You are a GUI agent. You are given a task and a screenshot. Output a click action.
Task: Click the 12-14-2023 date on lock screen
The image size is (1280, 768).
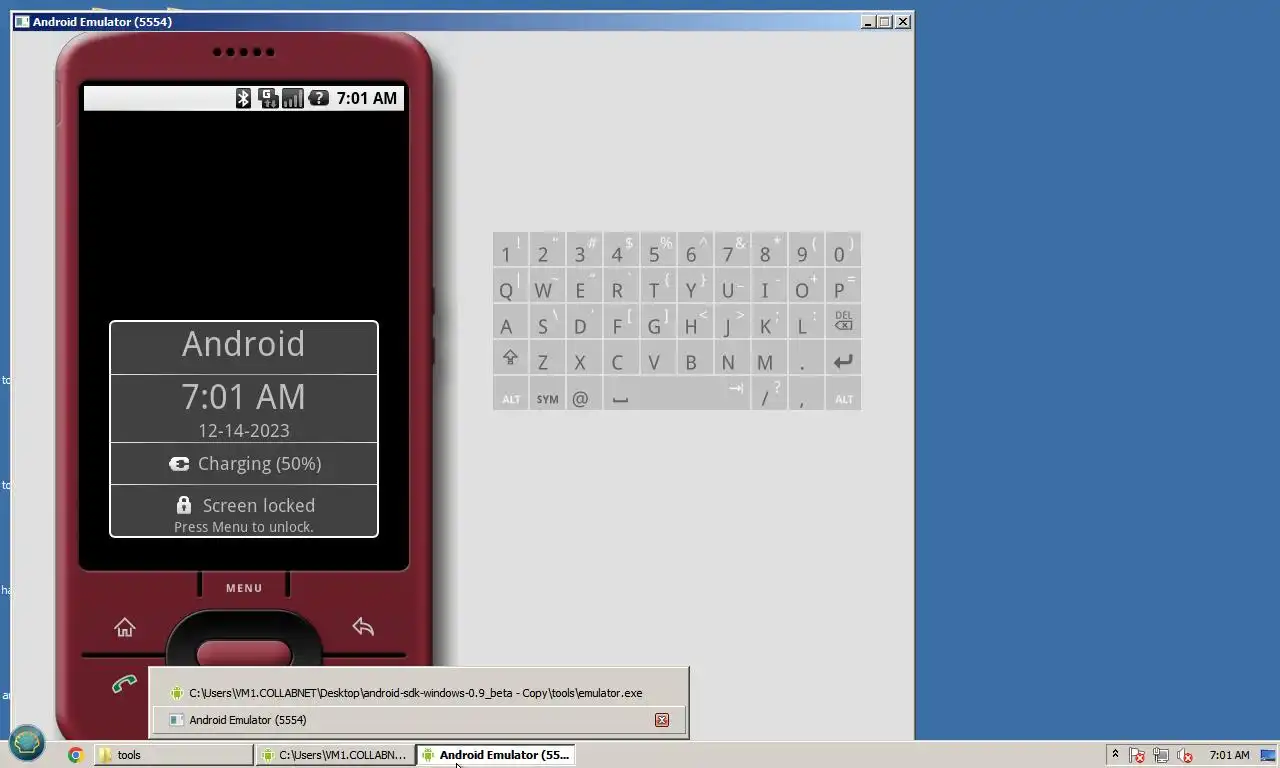pos(244,431)
